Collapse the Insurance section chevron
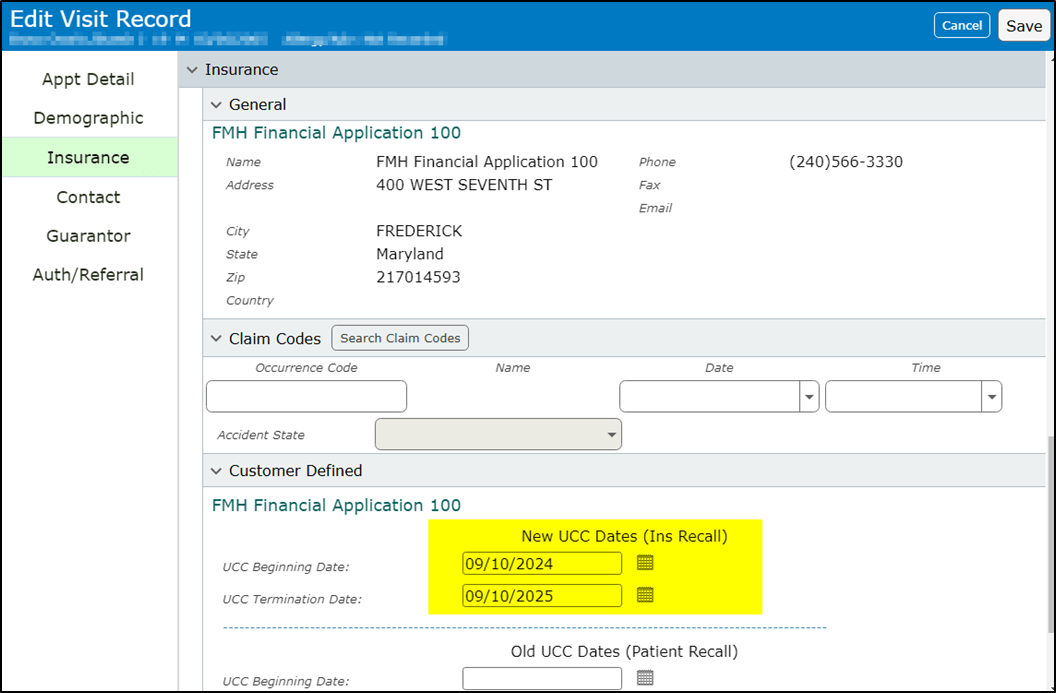The height and width of the screenshot is (693, 1056). 192,70
